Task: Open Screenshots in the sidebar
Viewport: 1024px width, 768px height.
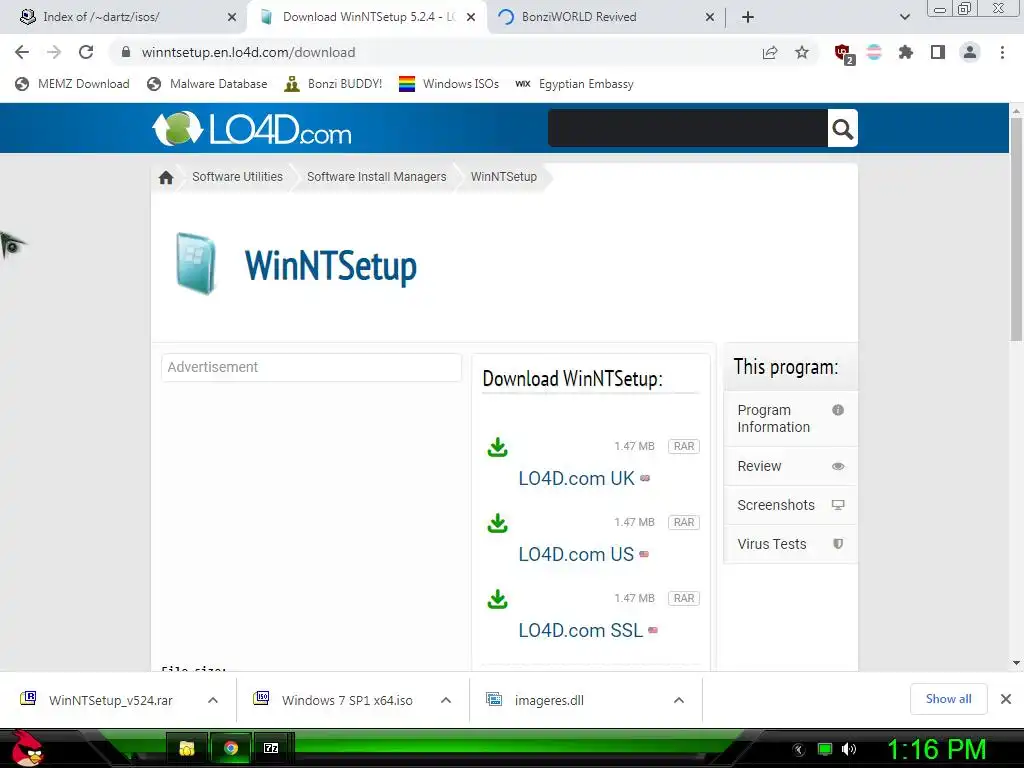Action: pyautogui.click(x=791, y=505)
